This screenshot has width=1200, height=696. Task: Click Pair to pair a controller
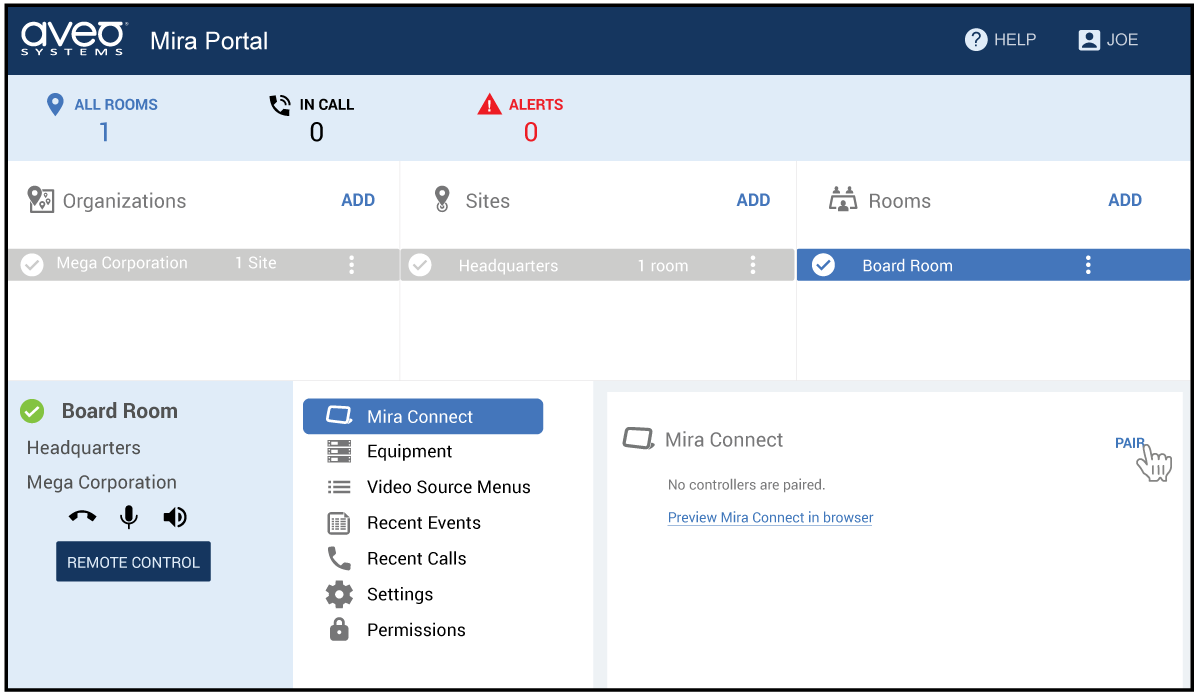pos(1130,443)
